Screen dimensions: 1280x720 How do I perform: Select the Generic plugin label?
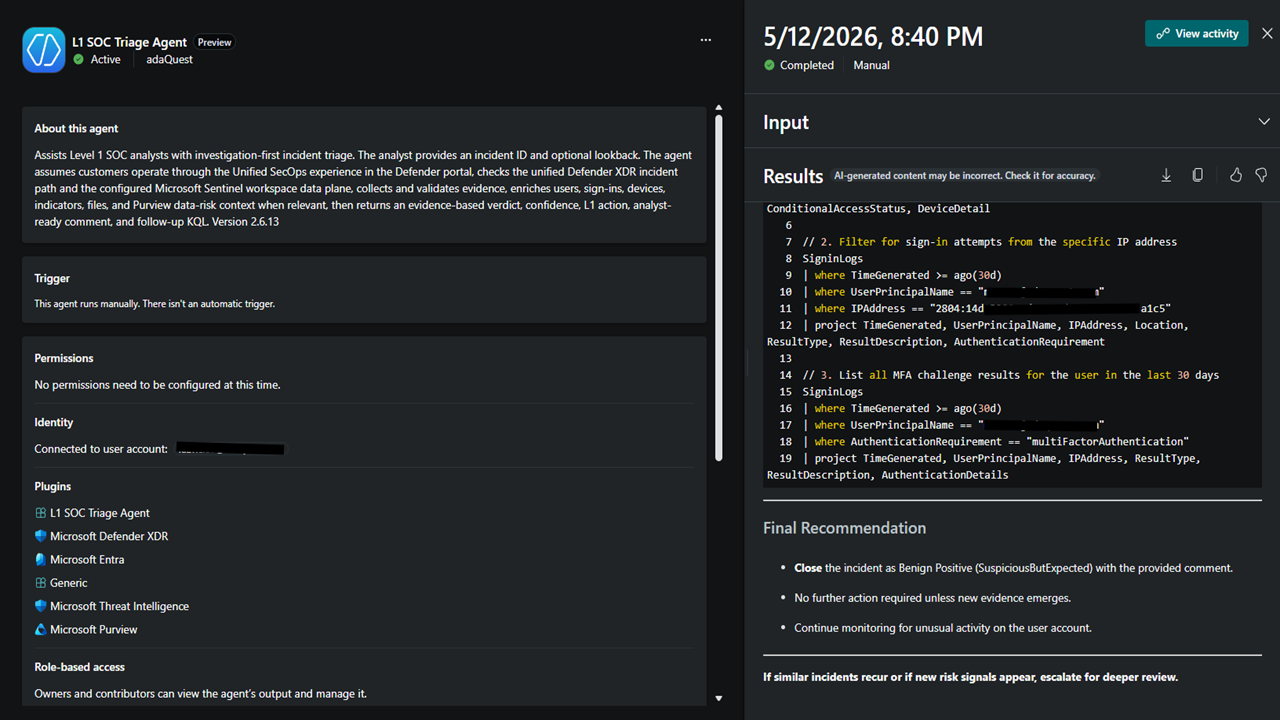point(69,583)
